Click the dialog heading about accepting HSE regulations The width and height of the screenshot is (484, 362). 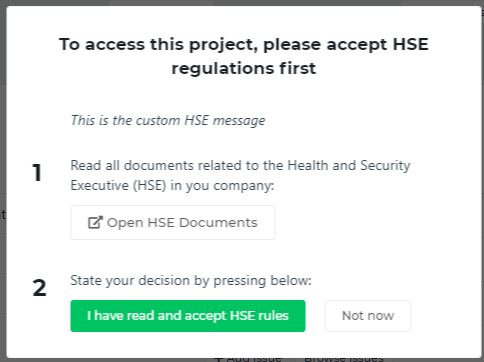[244, 56]
